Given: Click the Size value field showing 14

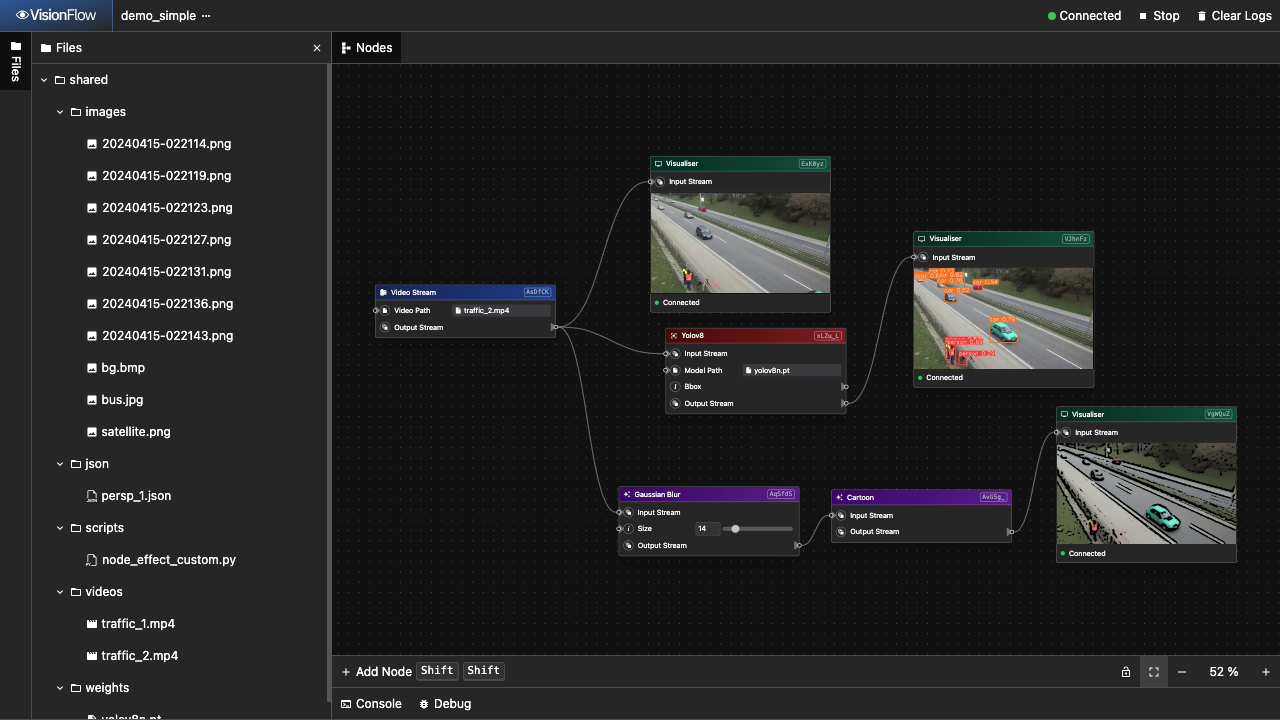Looking at the screenshot, I should (708, 529).
